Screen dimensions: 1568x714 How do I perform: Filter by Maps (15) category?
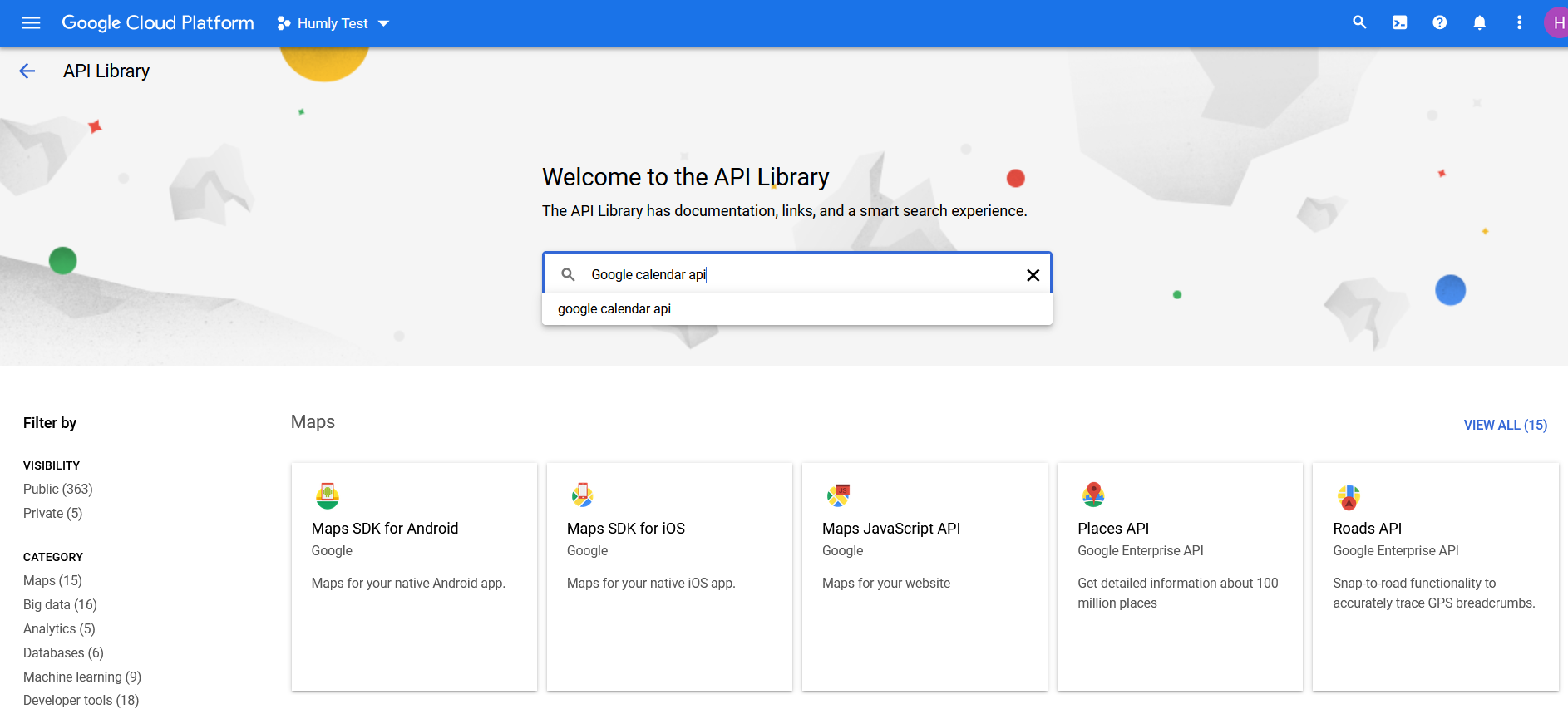52,580
